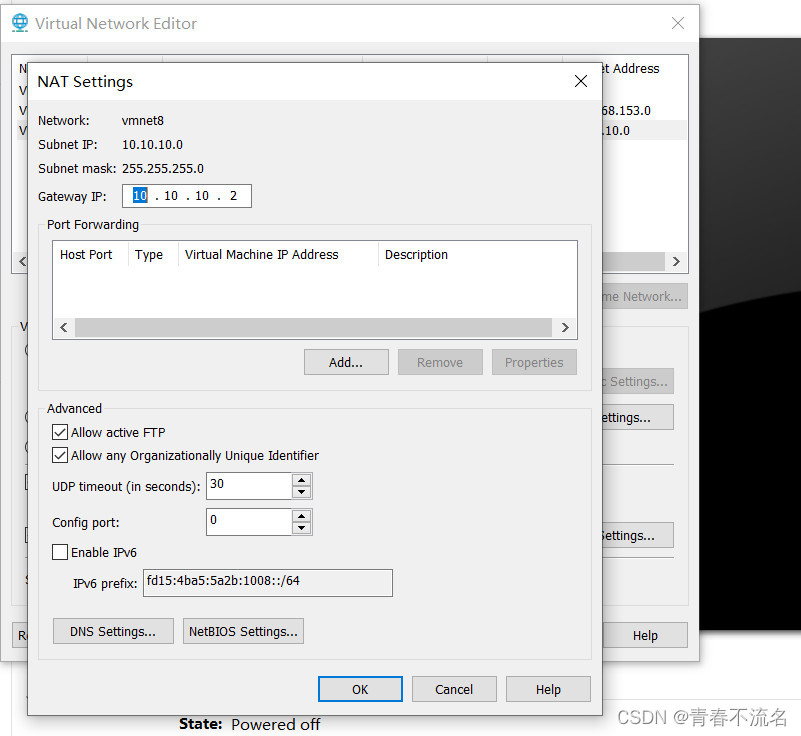Image resolution: width=801 pixels, height=736 pixels.
Task: Click the Subnet mask value 255.255.255.0
Action: pyautogui.click(x=162, y=169)
